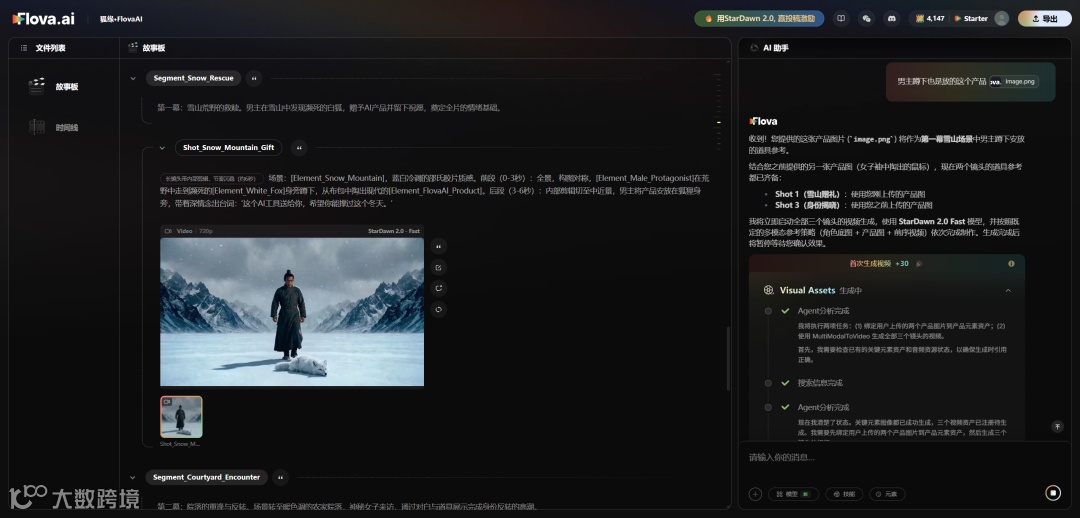Click the minimap outline marker on storyboard

click(718, 123)
